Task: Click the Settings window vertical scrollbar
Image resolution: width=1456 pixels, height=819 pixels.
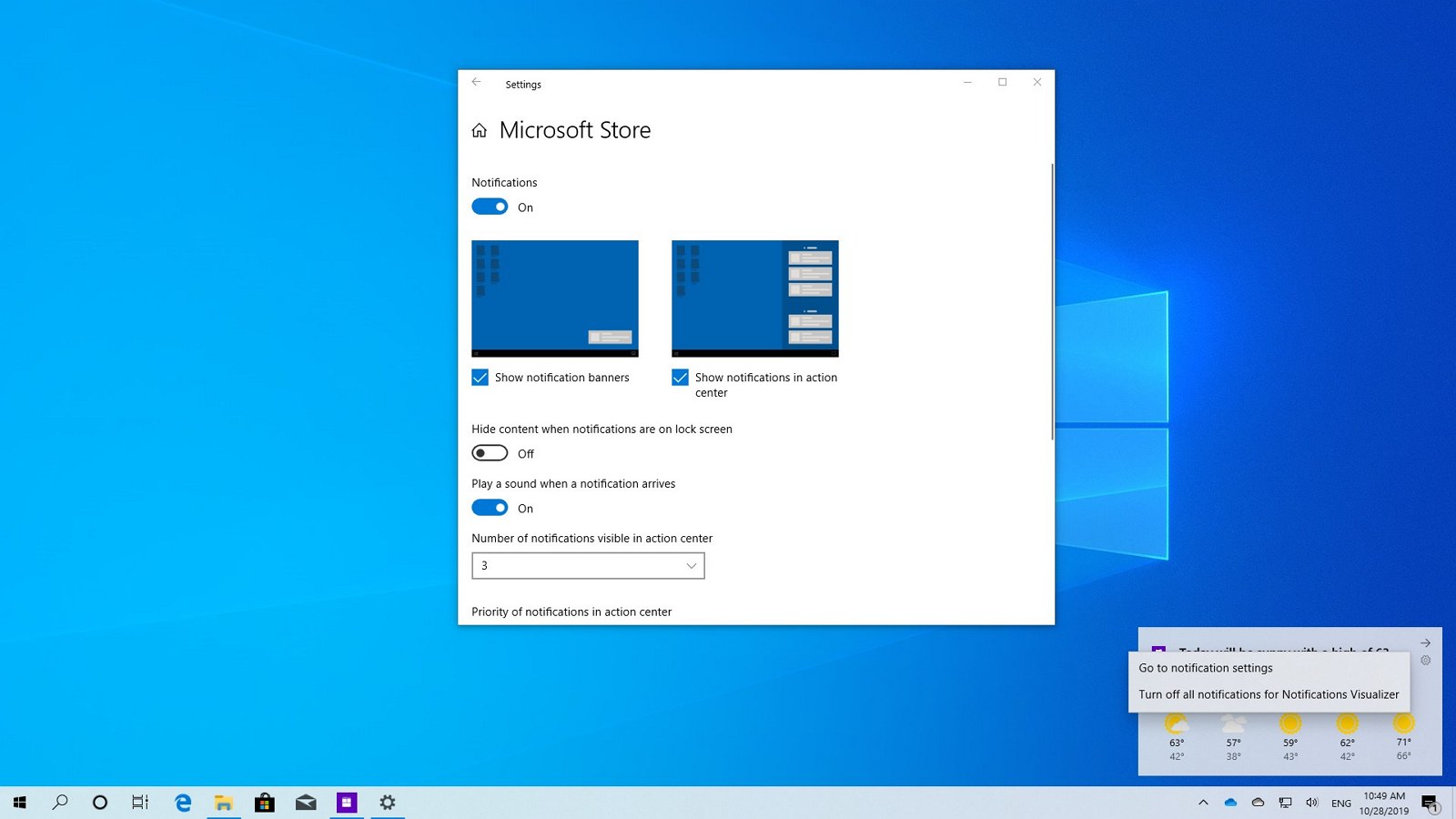Action: (x=1052, y=301)
